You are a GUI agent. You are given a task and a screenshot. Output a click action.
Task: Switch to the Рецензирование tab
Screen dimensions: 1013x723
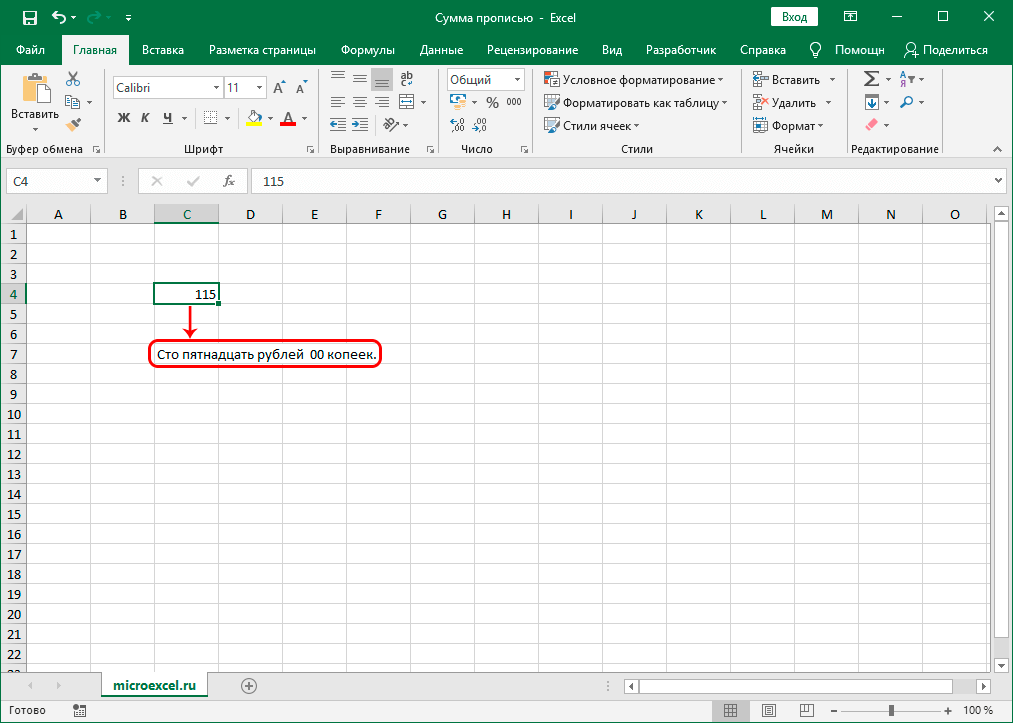click(532, 50)
